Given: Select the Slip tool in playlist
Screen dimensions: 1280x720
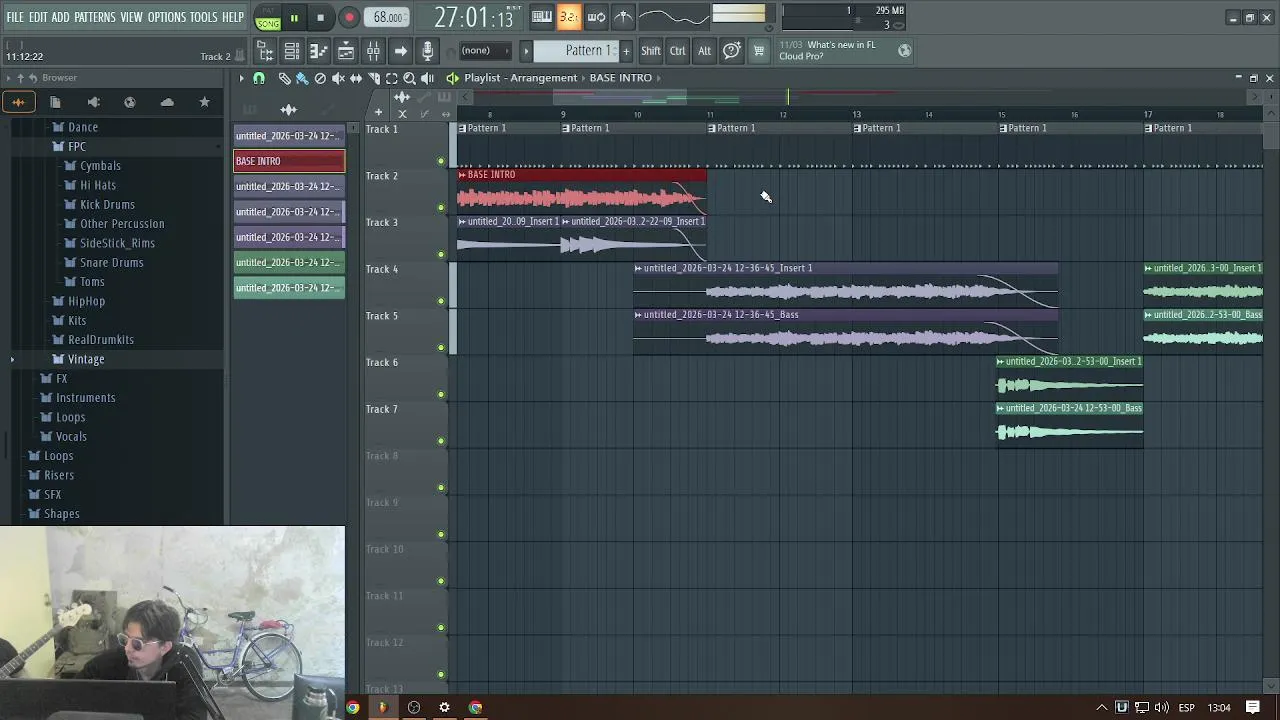Looking at the screenshot, I should tap(356, 78).
